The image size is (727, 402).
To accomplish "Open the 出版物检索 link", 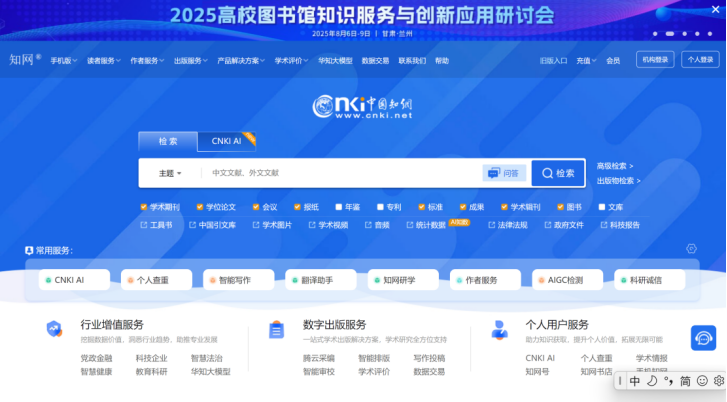I will click(x=619, y=181).
